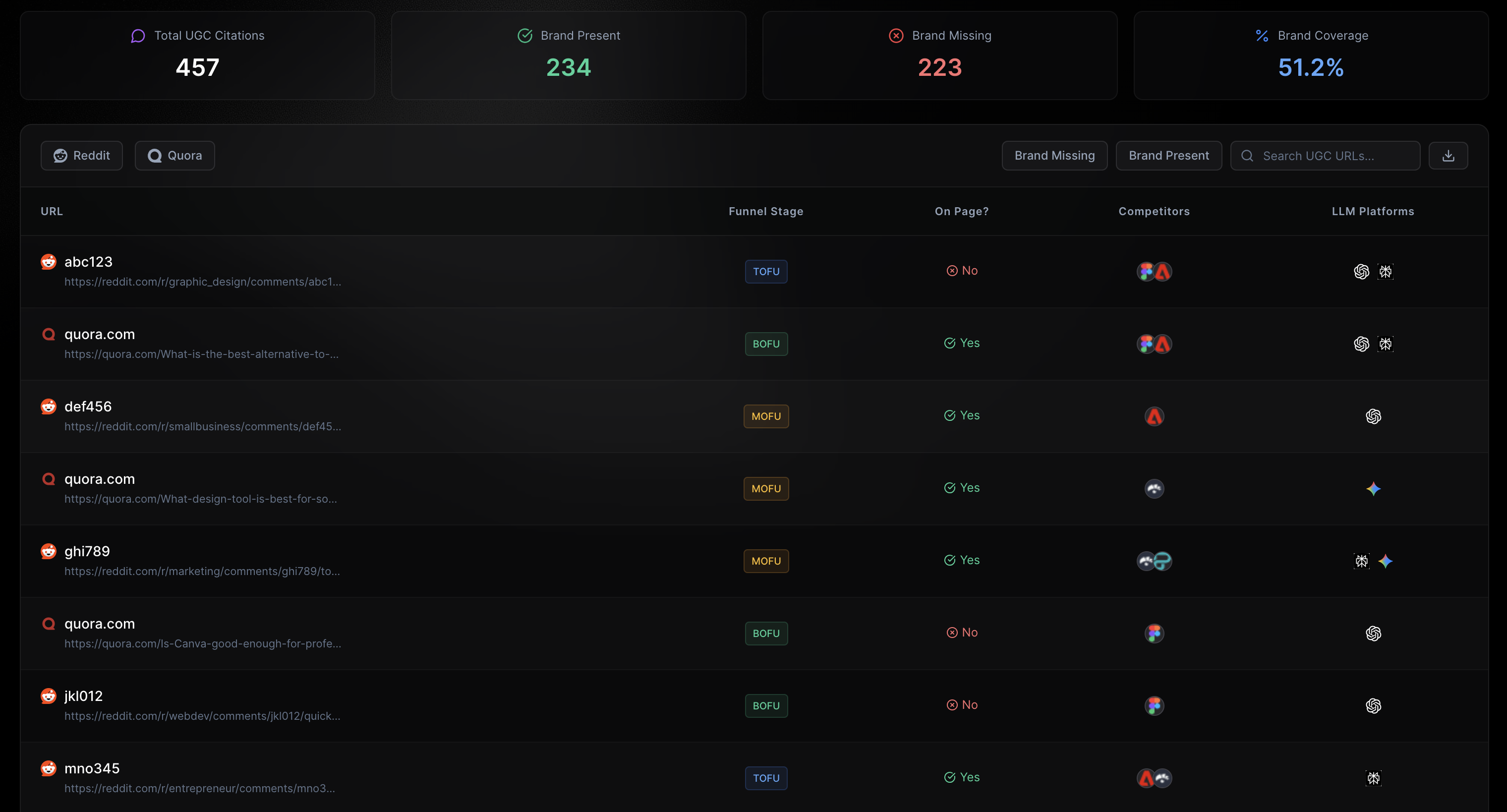Toggle the Brand Present filter
Image resolution: width=1507 pixels, height=812 pixels.
pos(1168,156)
